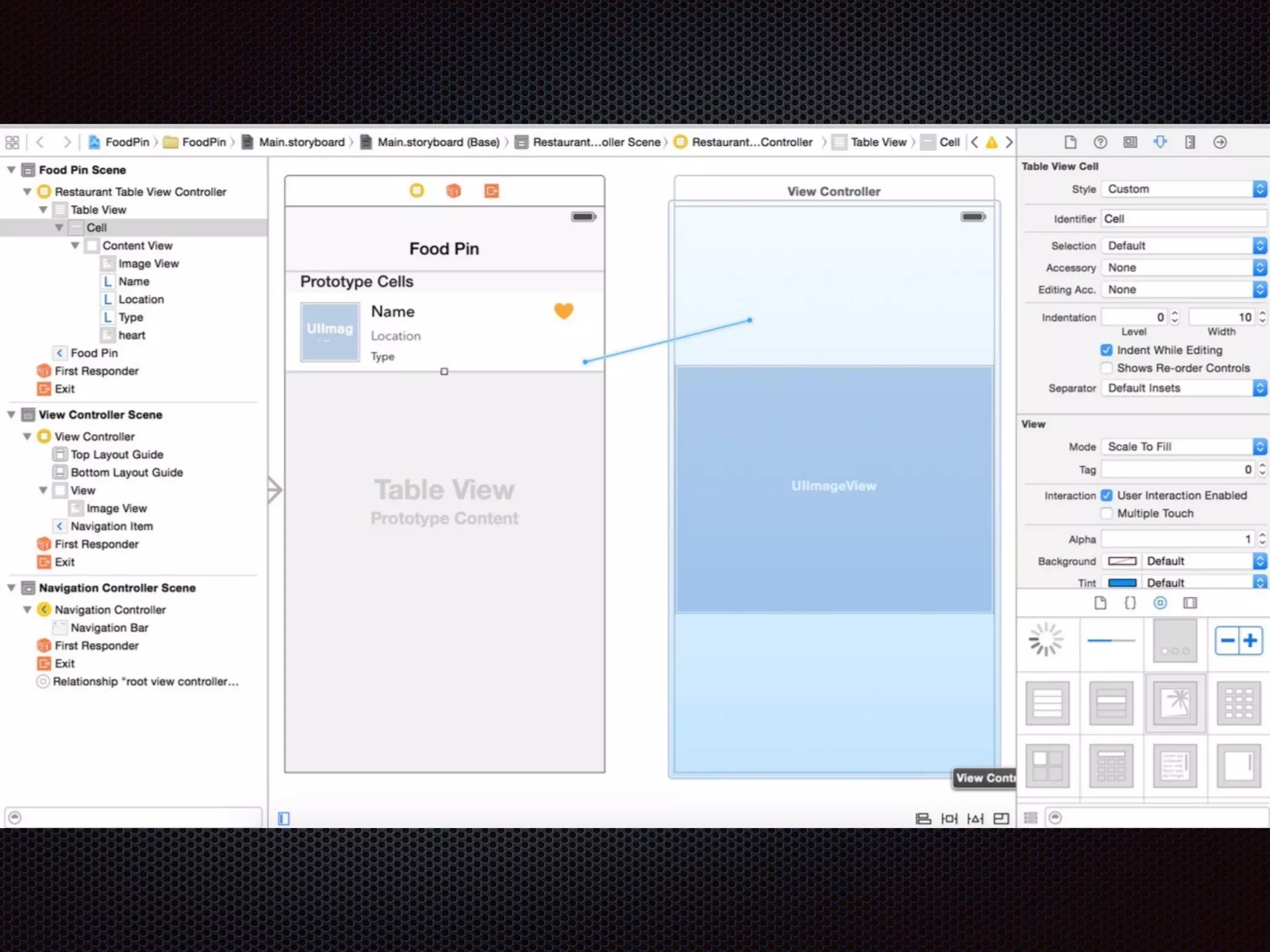Viewport: 1270px width, 952px height.
Task: Click Table View in breadcrumb bar
Action: pos(878,143)
